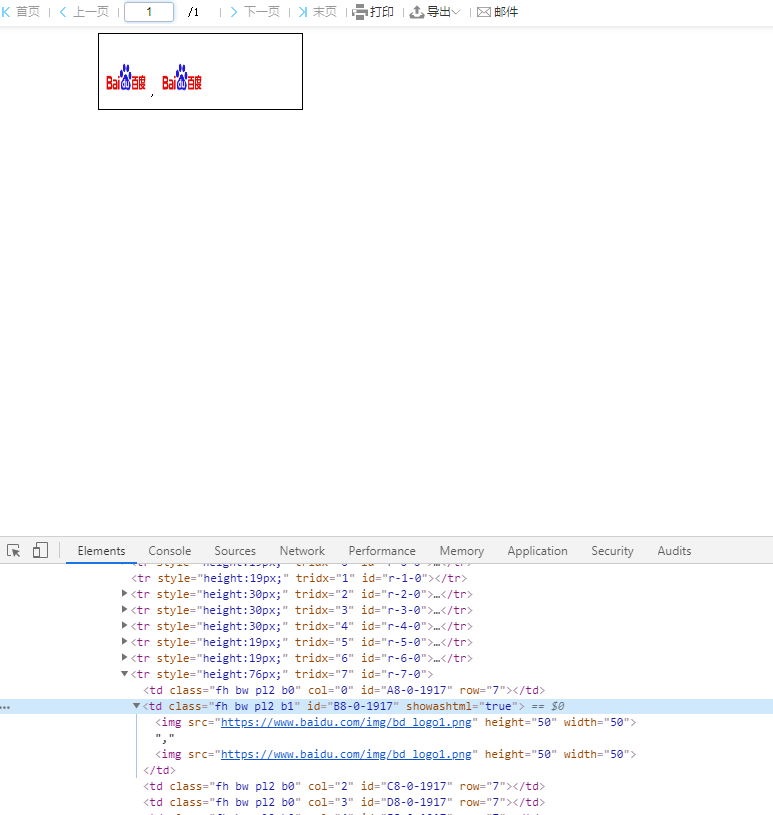Click the 邮件 mail text button
The image size is (773, 815).
tap(506, 12)
